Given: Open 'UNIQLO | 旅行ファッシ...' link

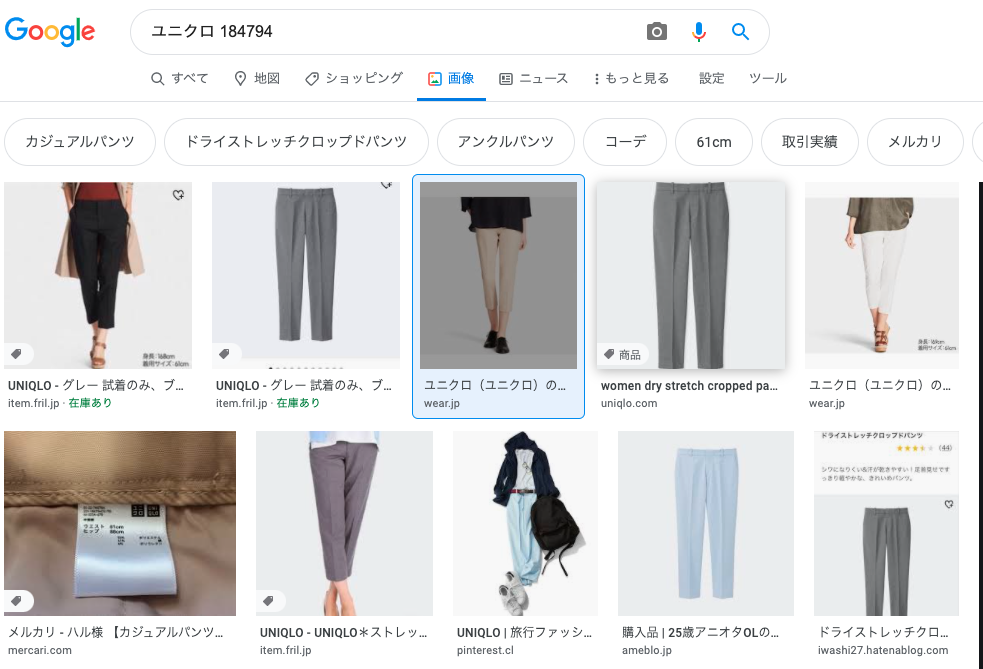Looking at the screenshot, I should pos(524,632).
